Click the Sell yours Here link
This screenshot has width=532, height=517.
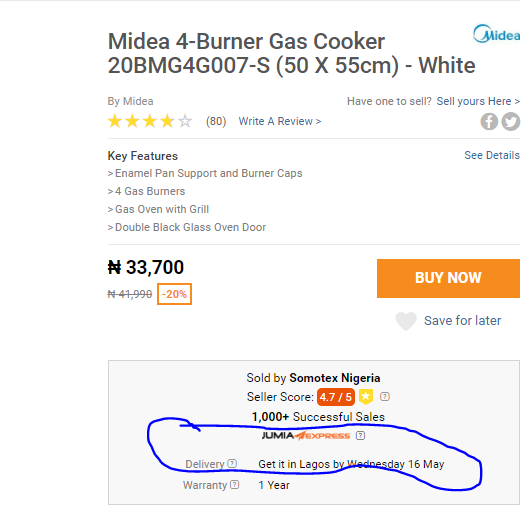478,101
